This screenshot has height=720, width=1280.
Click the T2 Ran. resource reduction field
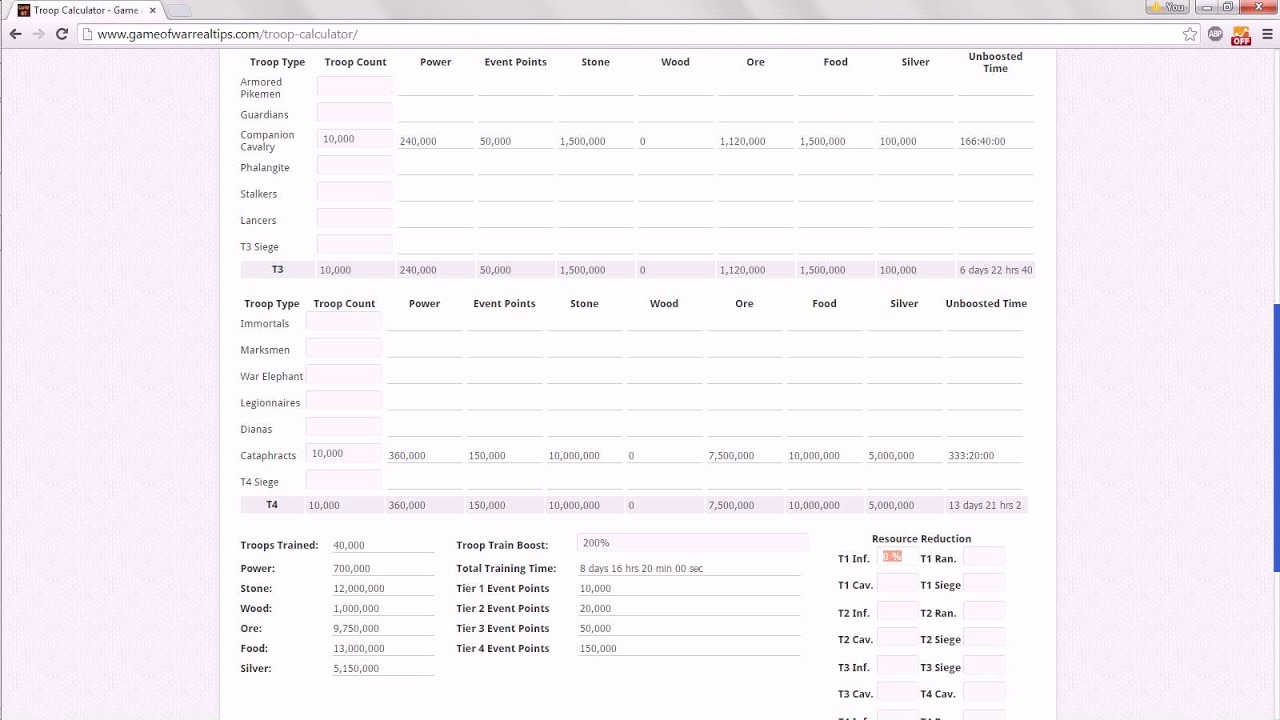pyautogui.click(x=984, y=611)
